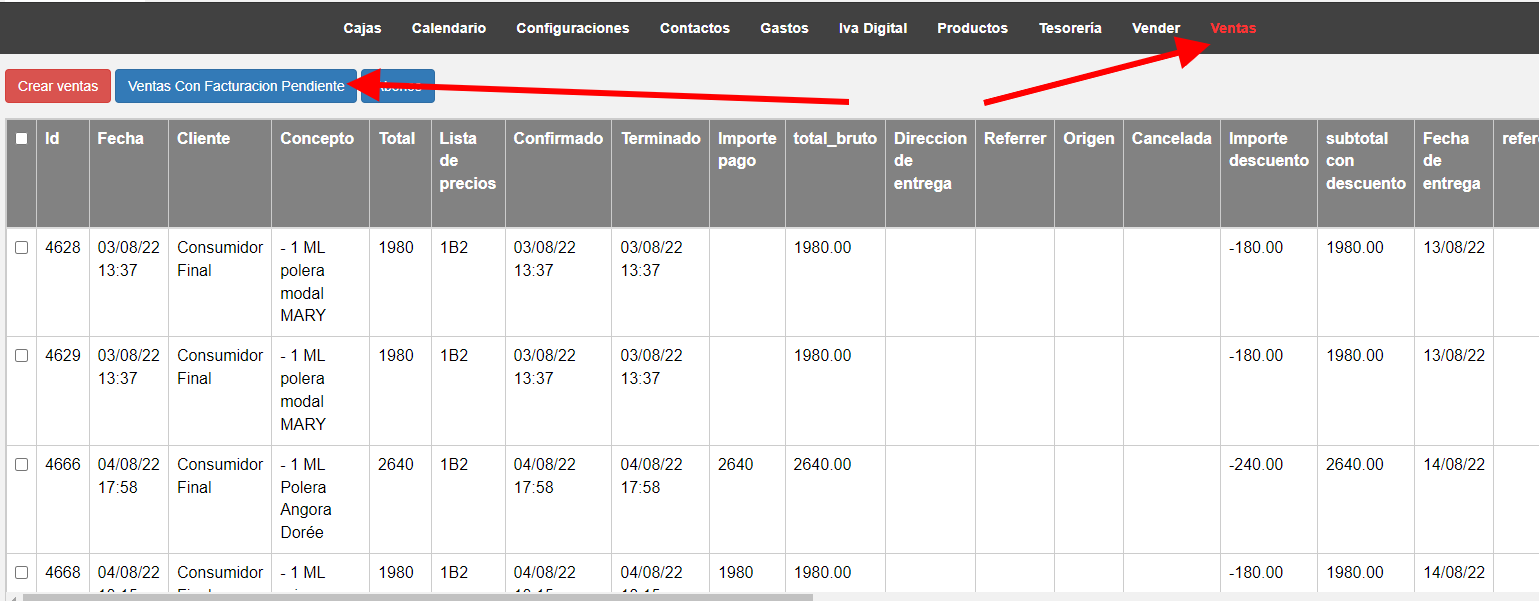Click the red Crear ventas button
The image size is (1539, 601).
tap(58, 86)
